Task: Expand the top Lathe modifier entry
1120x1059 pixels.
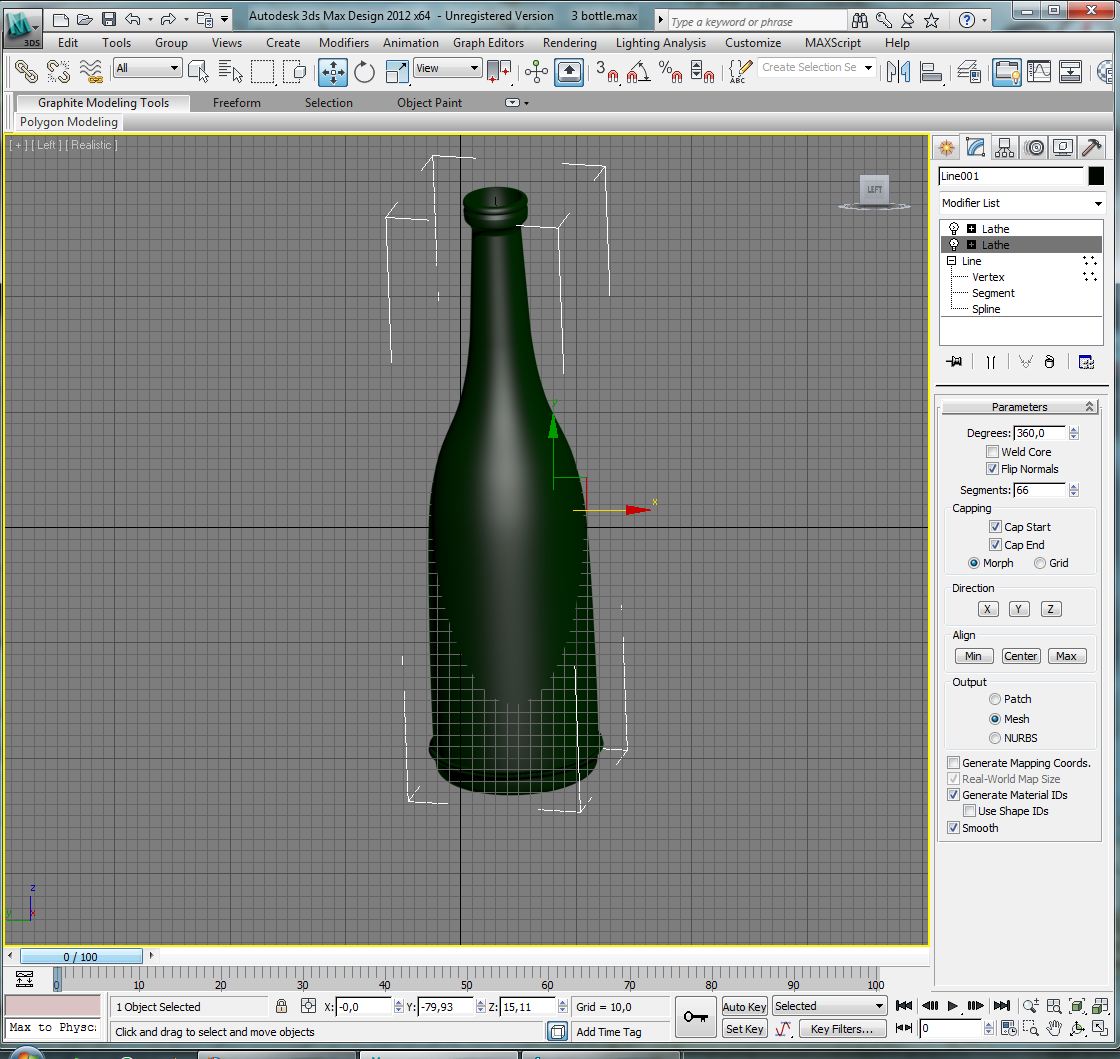Action: click(971, 229)
